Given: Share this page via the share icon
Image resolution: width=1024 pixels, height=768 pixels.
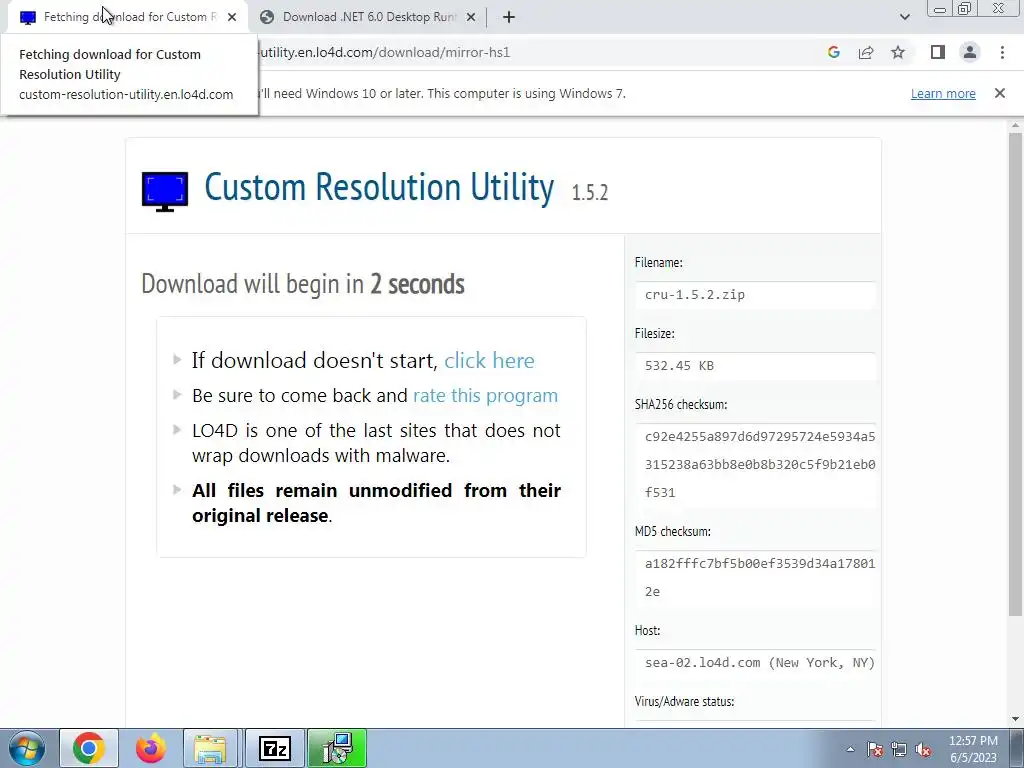Looking at the screenshot, I should click(x=866, y=52).
